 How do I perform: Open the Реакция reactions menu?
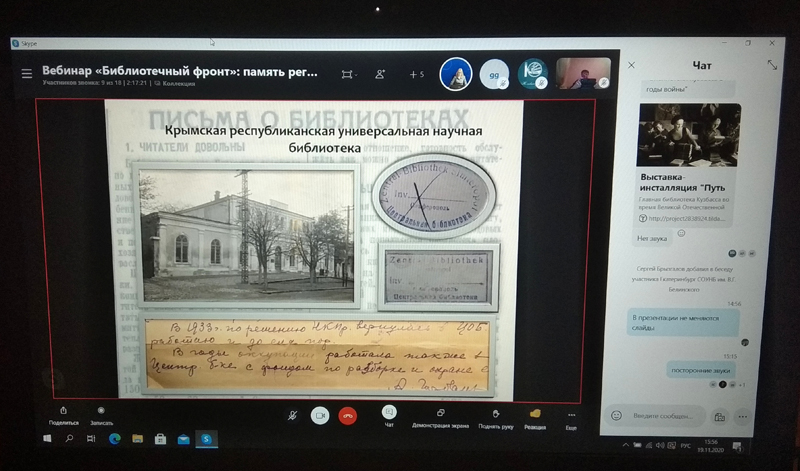(x=535, y=412)
